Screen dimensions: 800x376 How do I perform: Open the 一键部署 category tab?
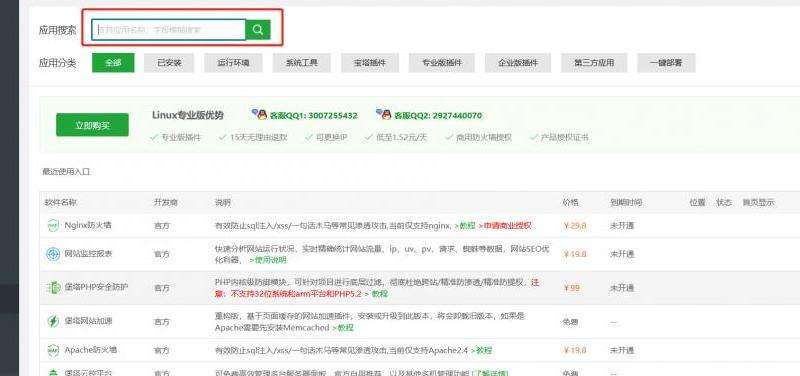coord(666,63)
